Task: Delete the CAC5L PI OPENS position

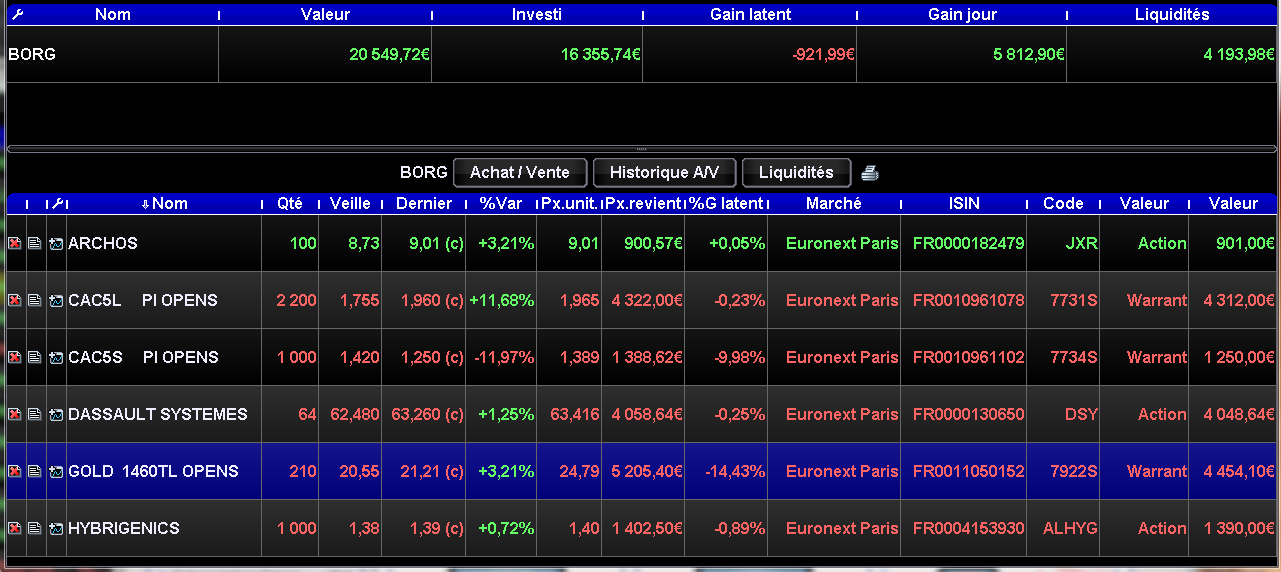Action: click(x=15, y=300)
